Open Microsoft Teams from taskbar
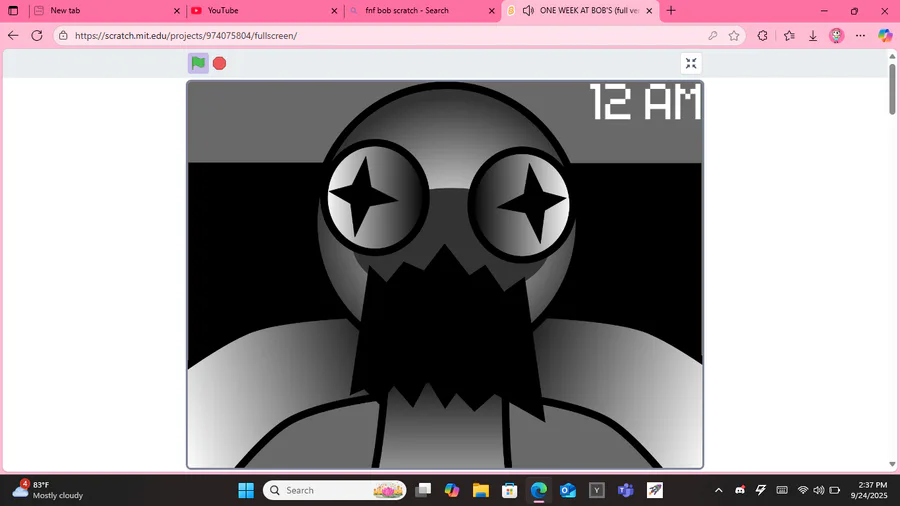This screenshot has height=506, width=900. [626, 490]
